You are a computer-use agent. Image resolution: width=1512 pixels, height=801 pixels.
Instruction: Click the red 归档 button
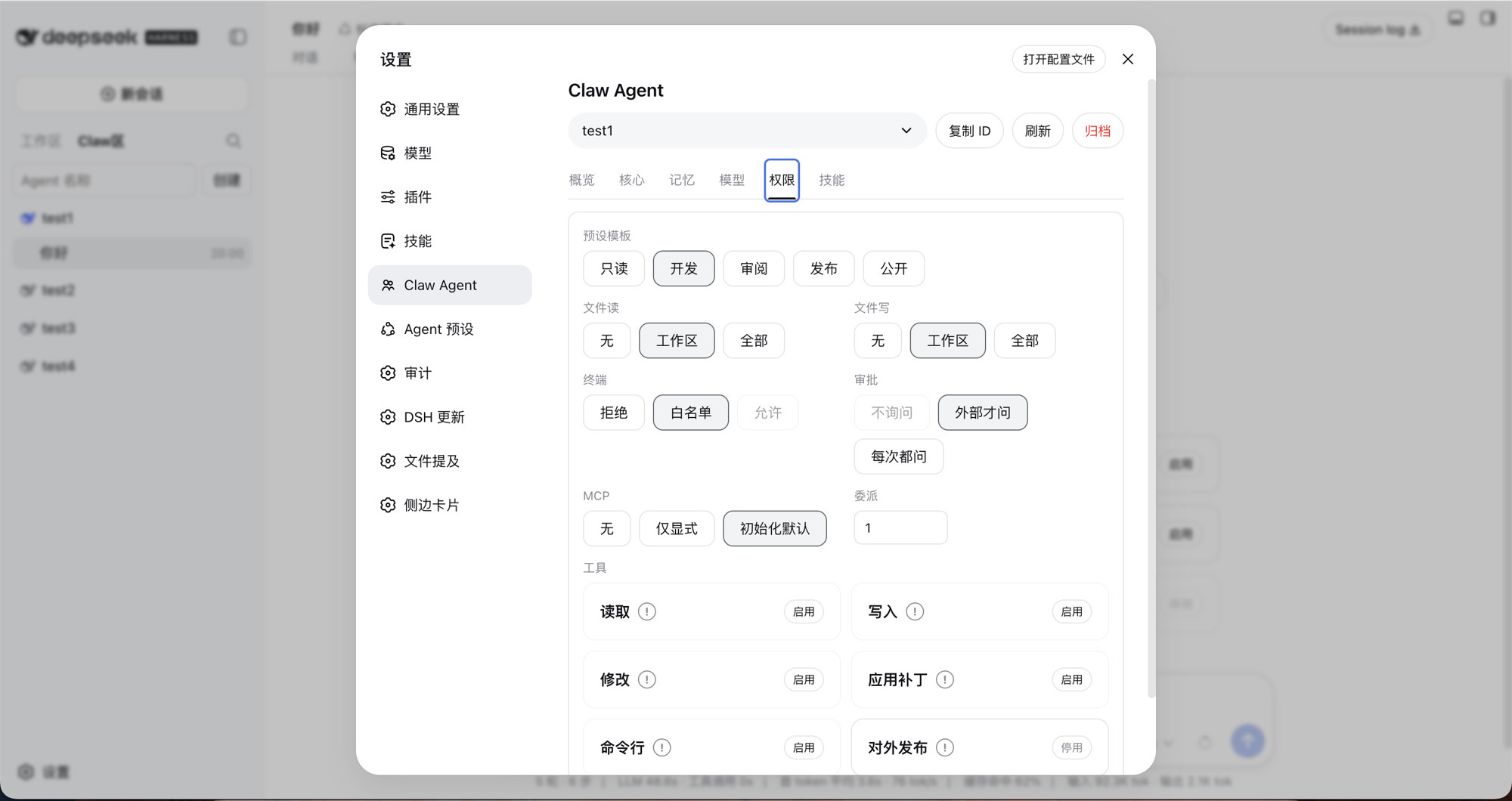click(x=1098, y=131)
